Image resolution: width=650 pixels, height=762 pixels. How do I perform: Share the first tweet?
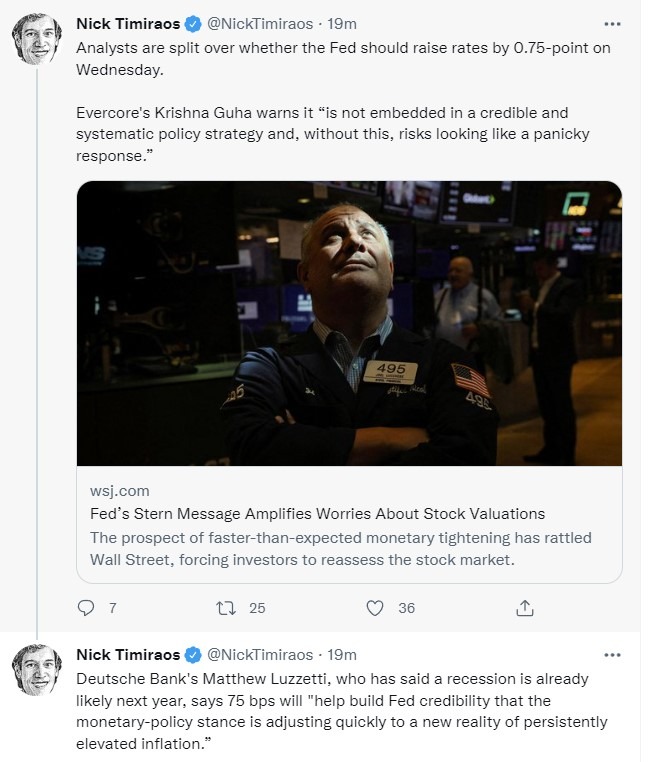click(x=524, y=607)
